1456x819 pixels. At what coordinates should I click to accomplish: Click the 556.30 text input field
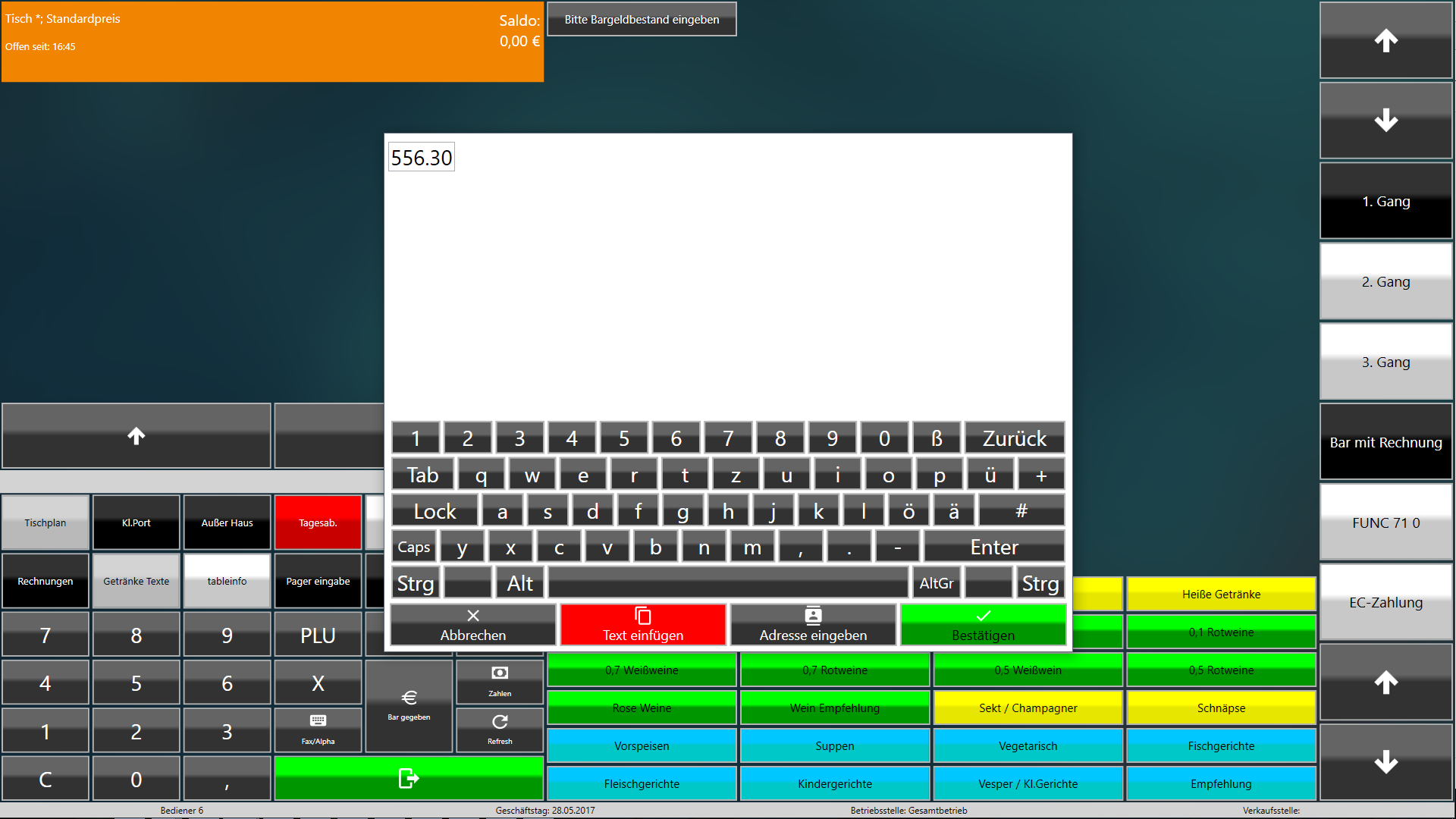422,158
